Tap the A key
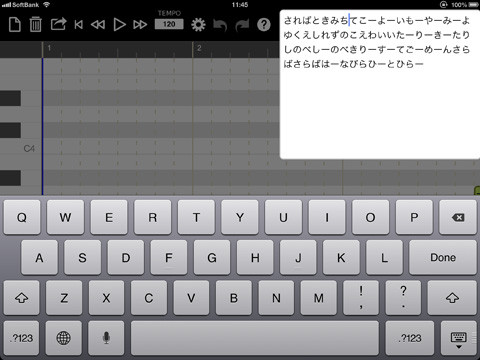Viewport: 480px width, 360px height. [x=39, y=258]
